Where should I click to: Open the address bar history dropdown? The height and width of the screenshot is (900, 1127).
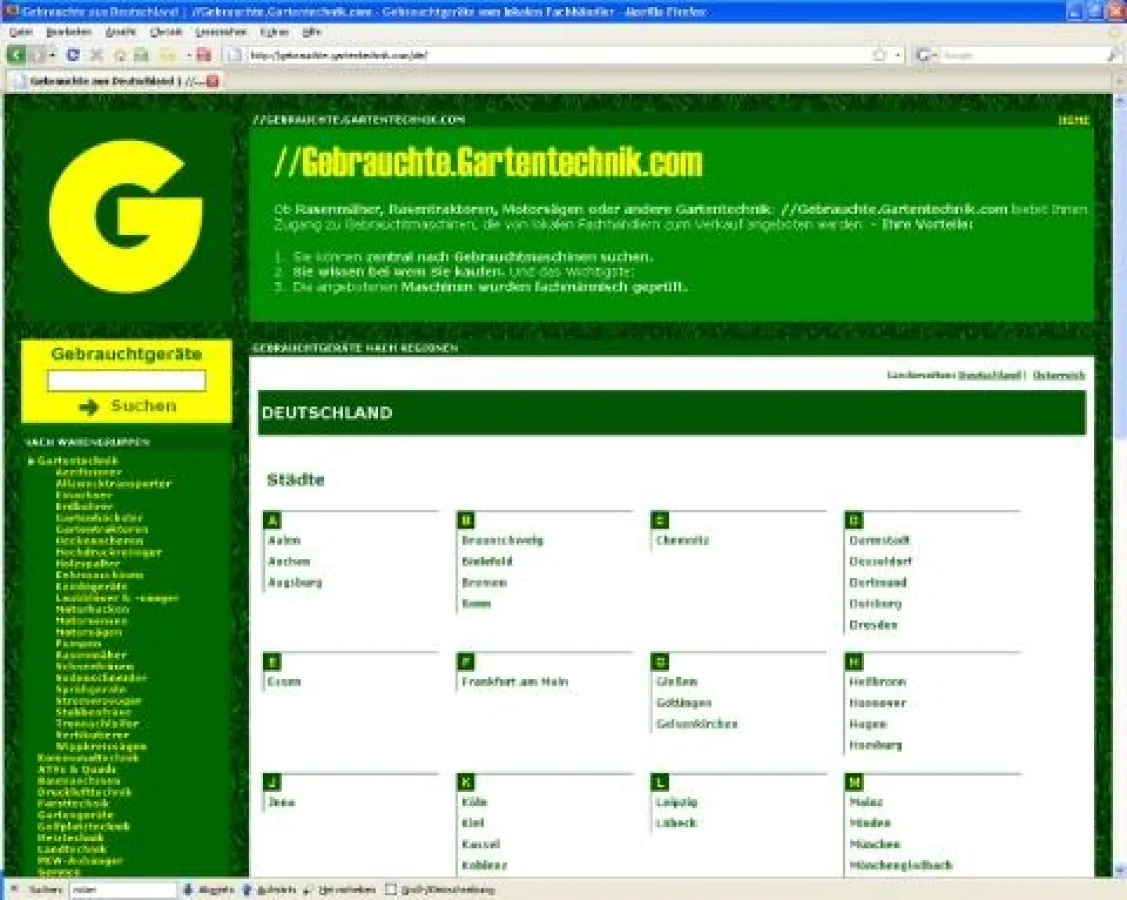(897, 55)
